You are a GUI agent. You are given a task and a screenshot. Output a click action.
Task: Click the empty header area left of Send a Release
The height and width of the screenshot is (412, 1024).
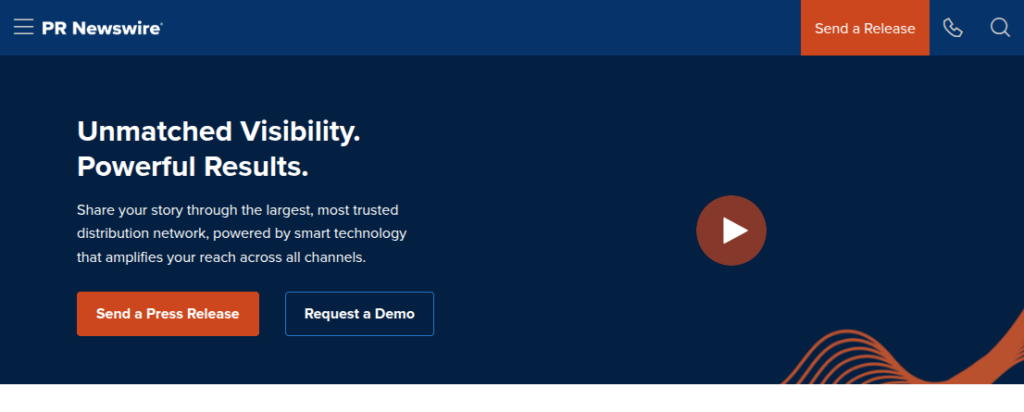coord(500,28)
